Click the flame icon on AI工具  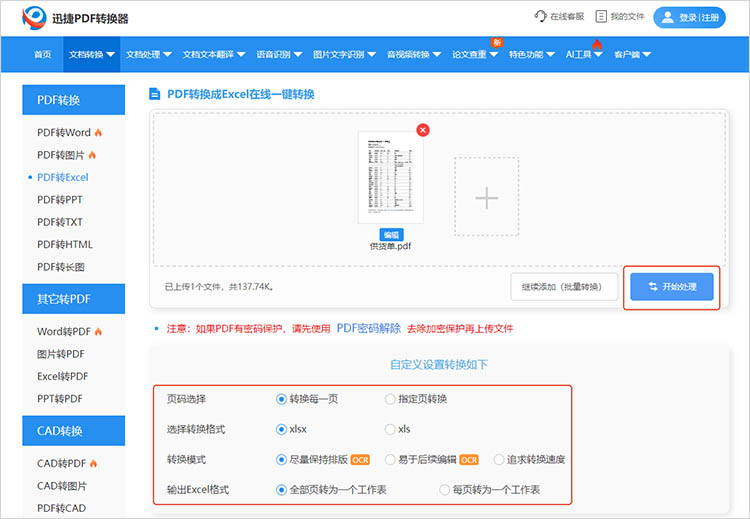597,44
